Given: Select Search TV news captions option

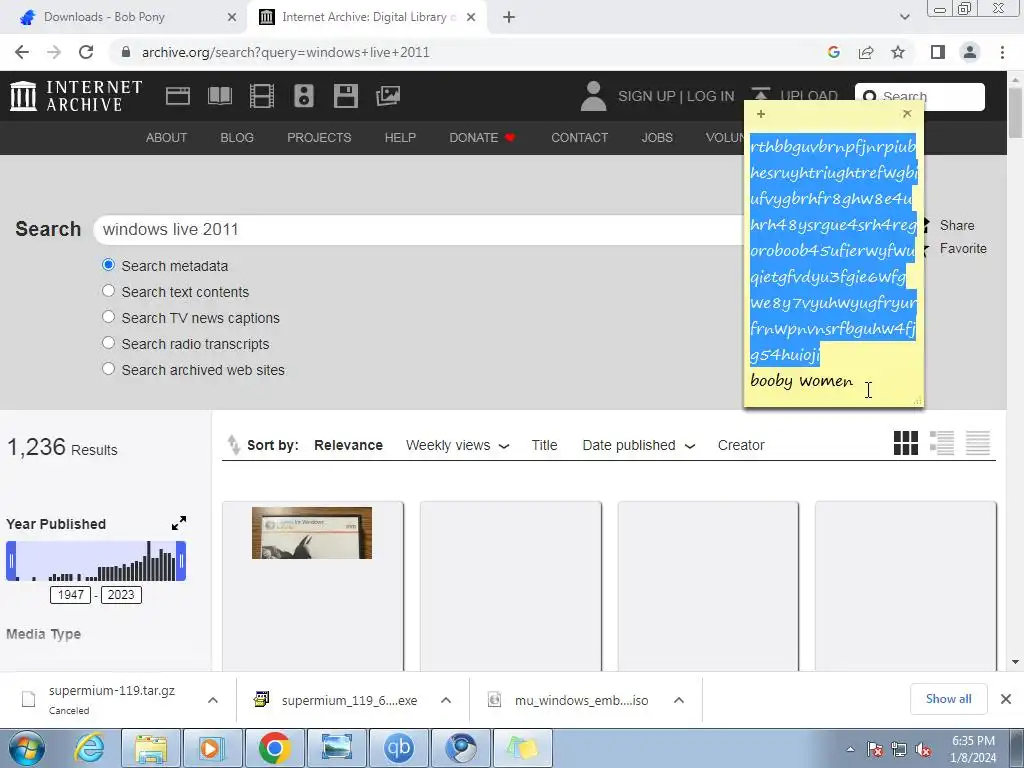Looking at the screenshot, I should pyautogui.click(x=108, y=317).
